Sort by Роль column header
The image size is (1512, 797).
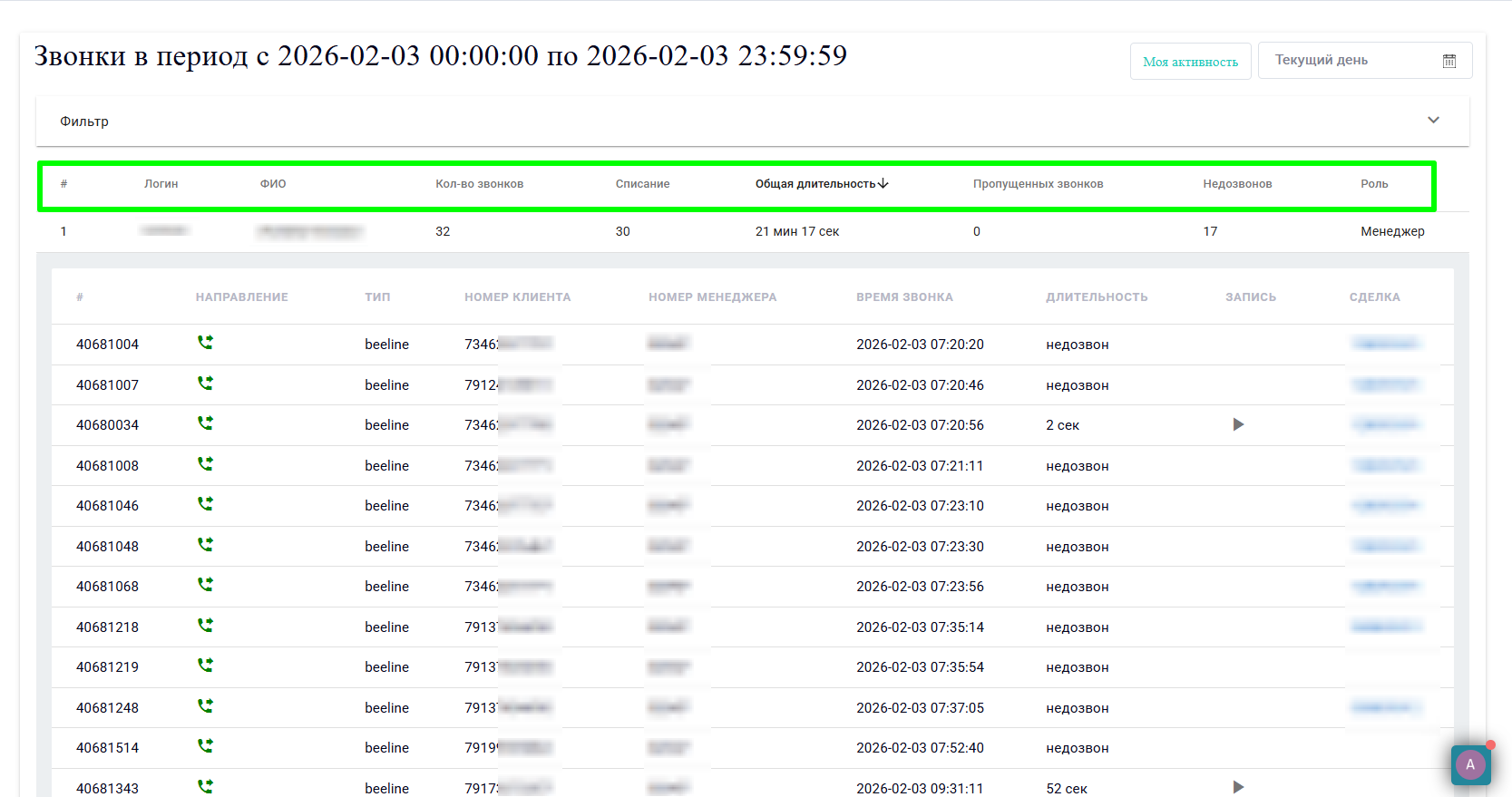click(x=1374, y=184)
